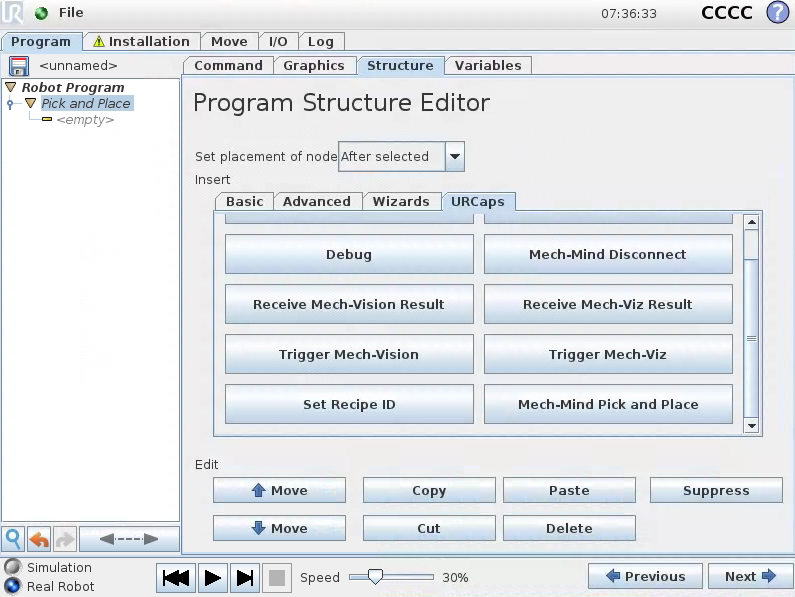The height and width of the screenshot is (597, 795).
Task: Insert Receive Mech-Vision Result node
Action: tap(349, 304)
